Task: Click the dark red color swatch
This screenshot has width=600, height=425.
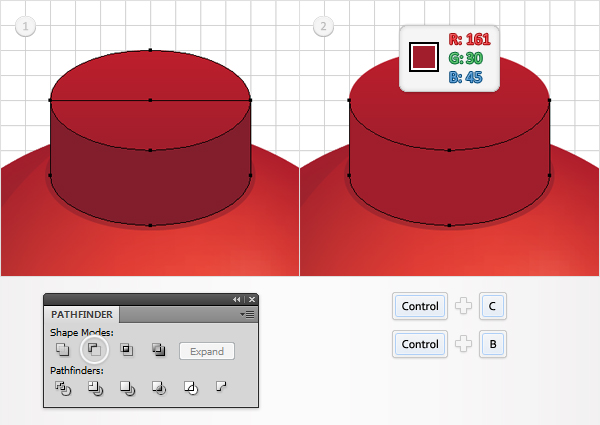Action: 424,57
